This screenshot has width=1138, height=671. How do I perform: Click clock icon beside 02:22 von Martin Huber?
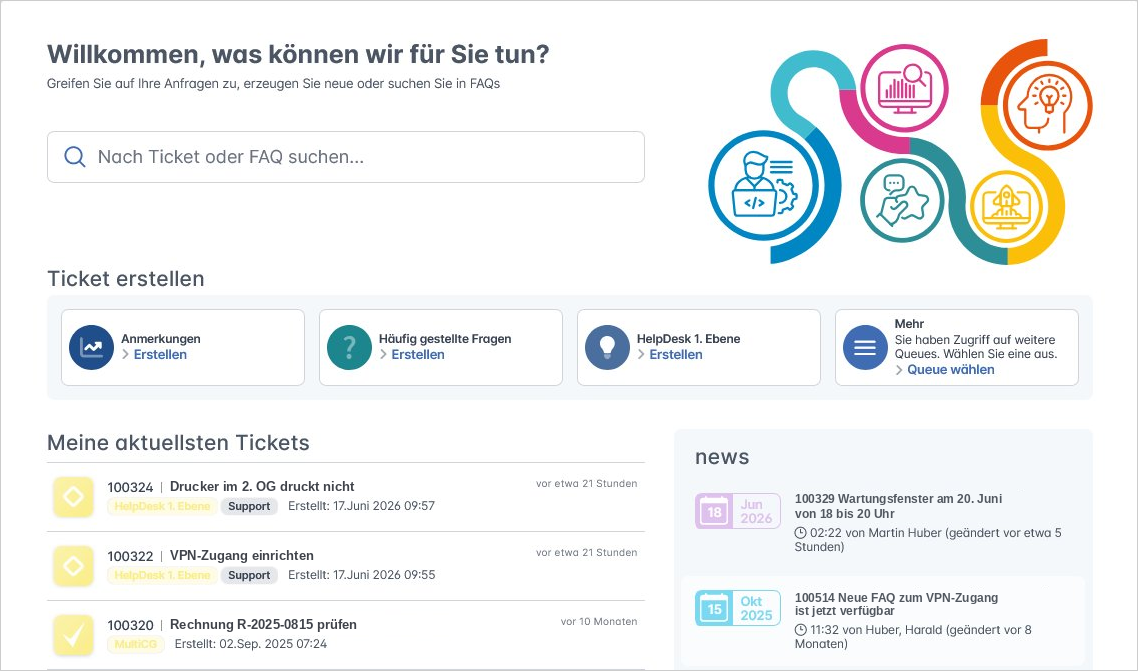coord(801,532)
